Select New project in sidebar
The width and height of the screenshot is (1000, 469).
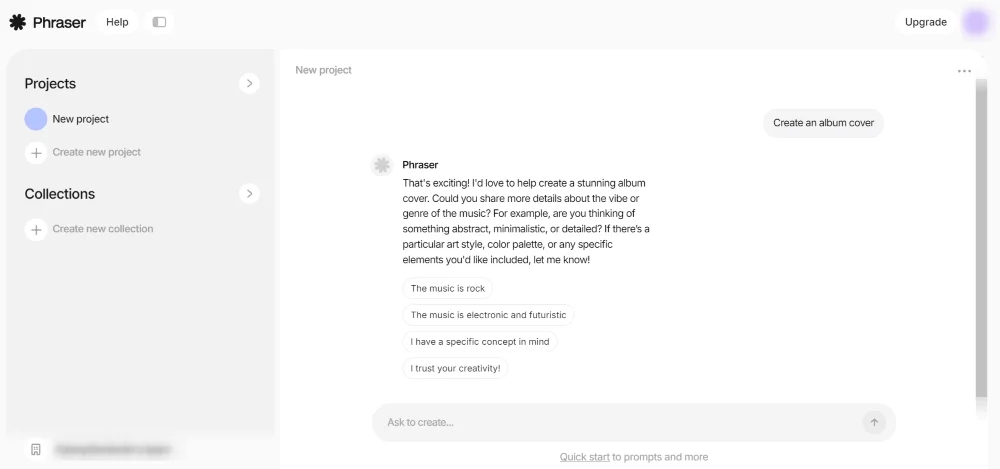[80, 119]
